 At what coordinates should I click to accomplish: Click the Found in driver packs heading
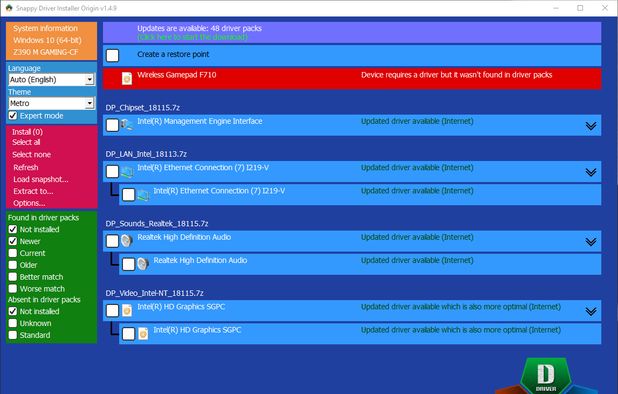tap(43, 217)
